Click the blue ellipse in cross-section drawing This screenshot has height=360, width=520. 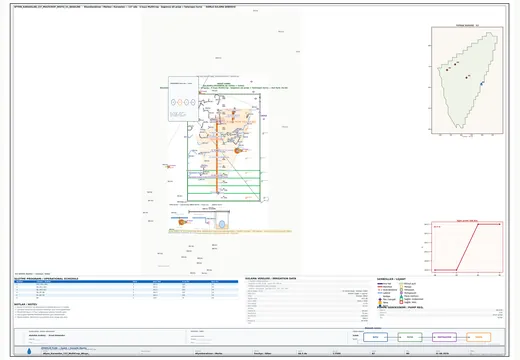coord(222,224)
